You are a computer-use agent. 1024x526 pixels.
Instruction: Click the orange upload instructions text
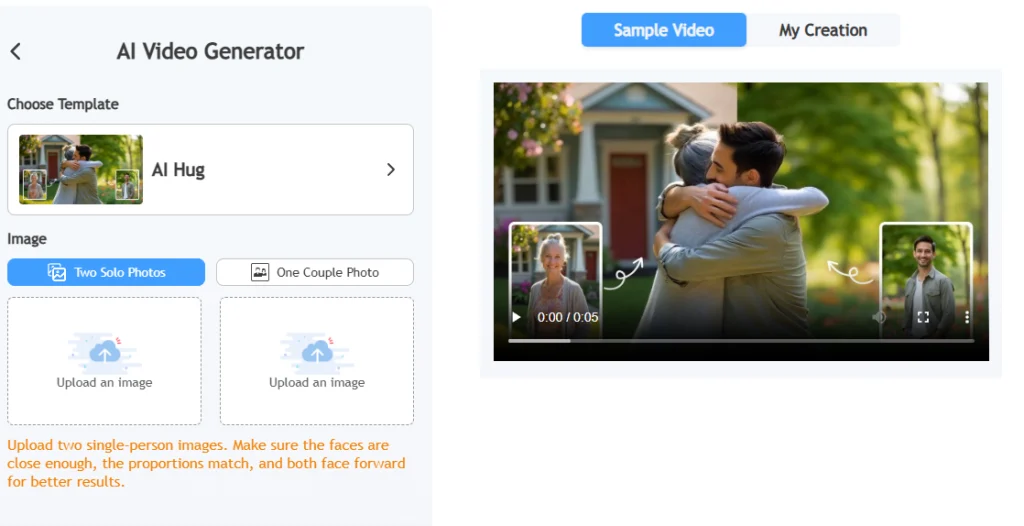(x=206, y=463)
